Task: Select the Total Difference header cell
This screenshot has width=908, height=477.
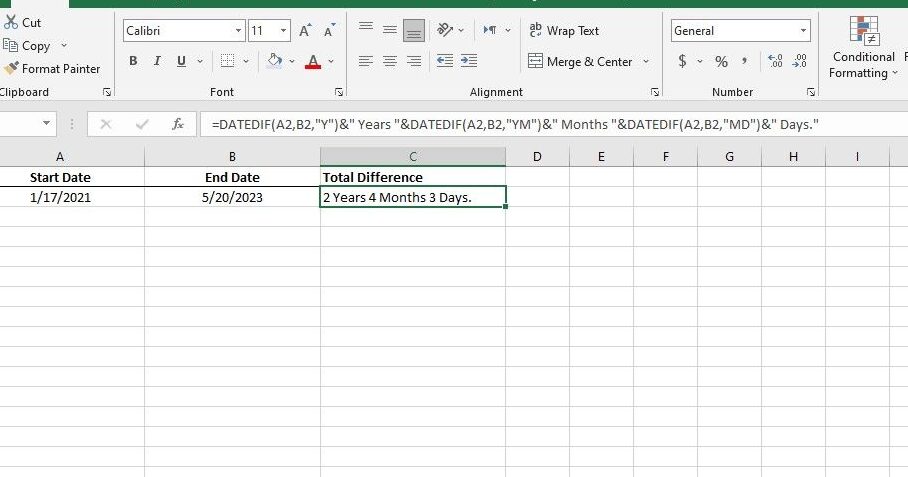Action: (x=413, y=177)
